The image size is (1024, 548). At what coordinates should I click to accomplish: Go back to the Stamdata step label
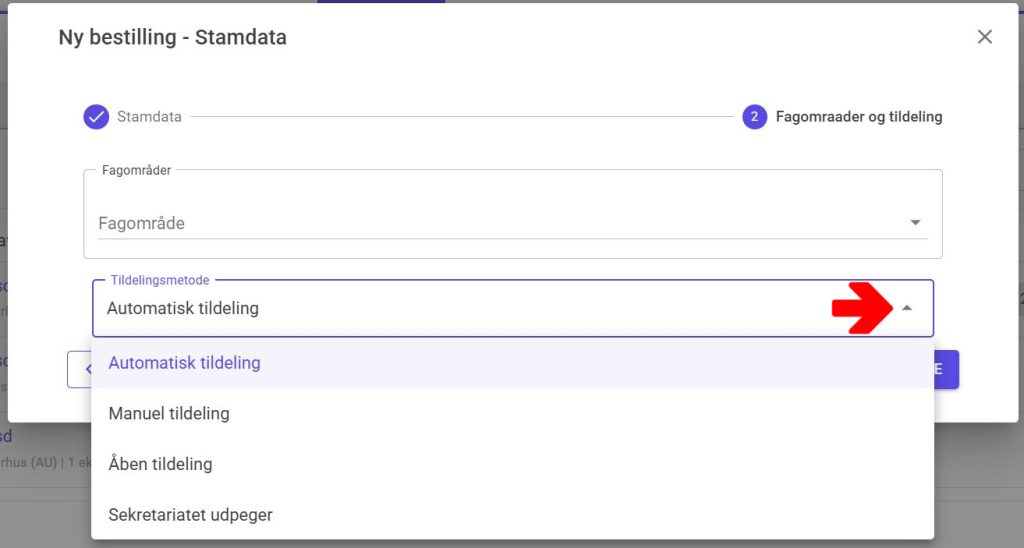[149, 117]
